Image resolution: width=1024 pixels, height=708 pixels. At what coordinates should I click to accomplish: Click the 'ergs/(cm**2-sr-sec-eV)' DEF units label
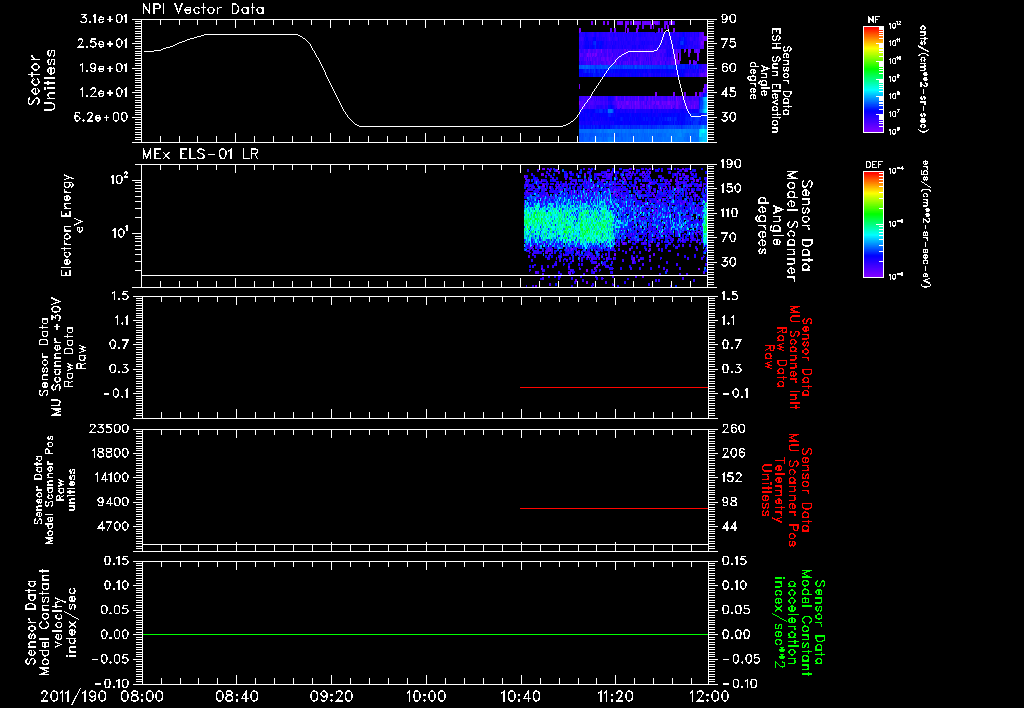click(925, 223)
